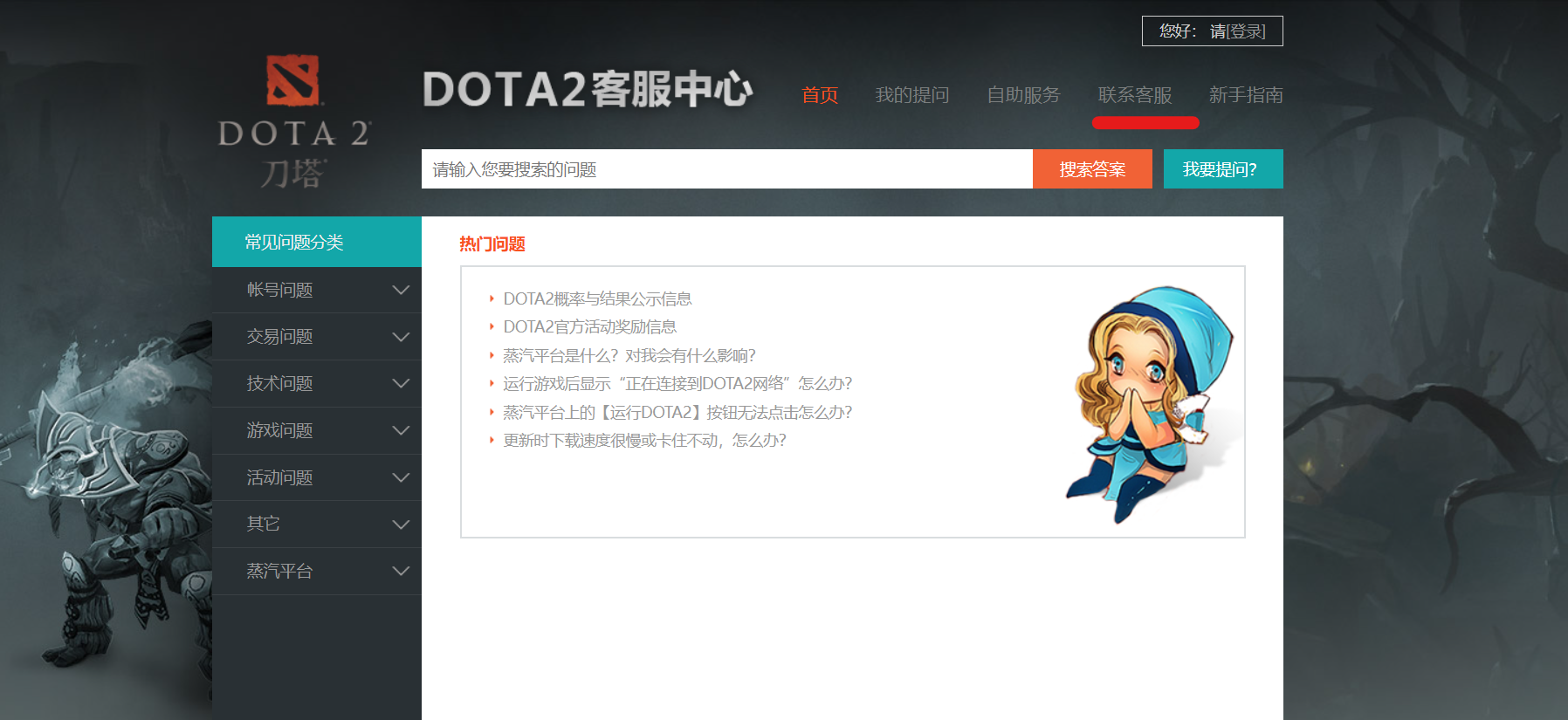This screenshot has height=720, width=1568.
Task: Expand the 蒸汽平台 chevron arrow
Action: click(x=401, y=571)
